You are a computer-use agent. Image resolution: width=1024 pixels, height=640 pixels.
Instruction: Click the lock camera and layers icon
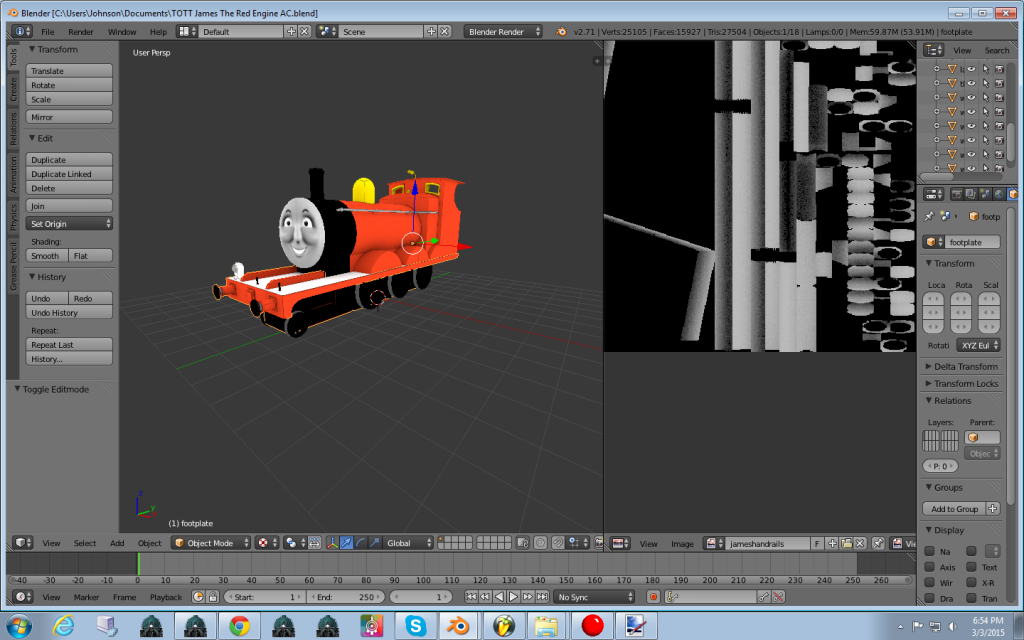[522, 543]
